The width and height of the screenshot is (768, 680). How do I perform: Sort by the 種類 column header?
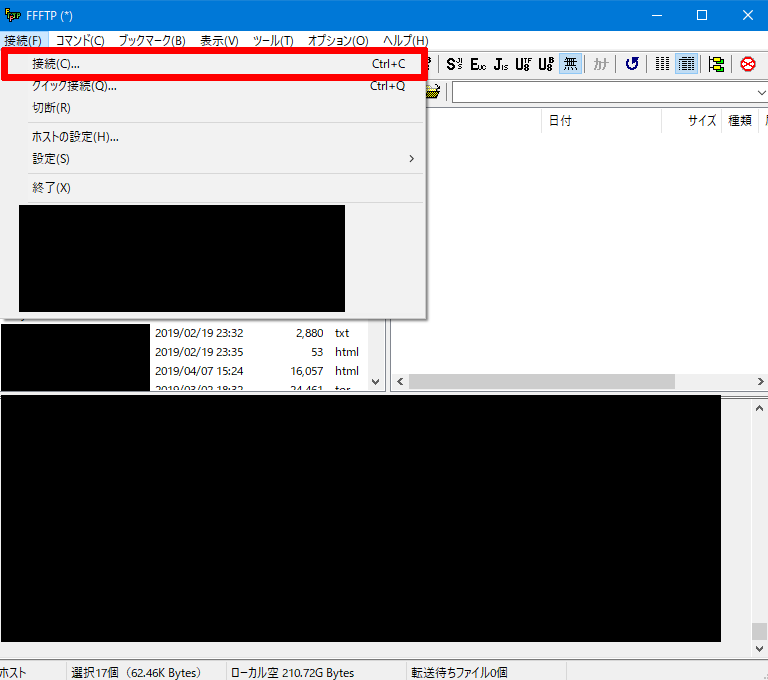740,121
